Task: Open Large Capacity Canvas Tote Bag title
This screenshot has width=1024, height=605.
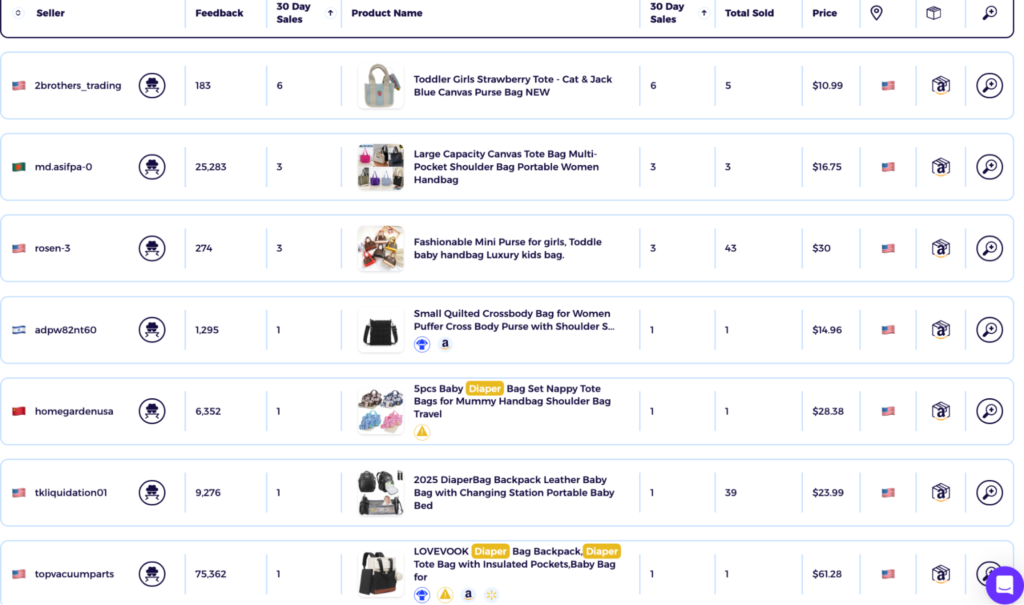Action: [506, 167]
